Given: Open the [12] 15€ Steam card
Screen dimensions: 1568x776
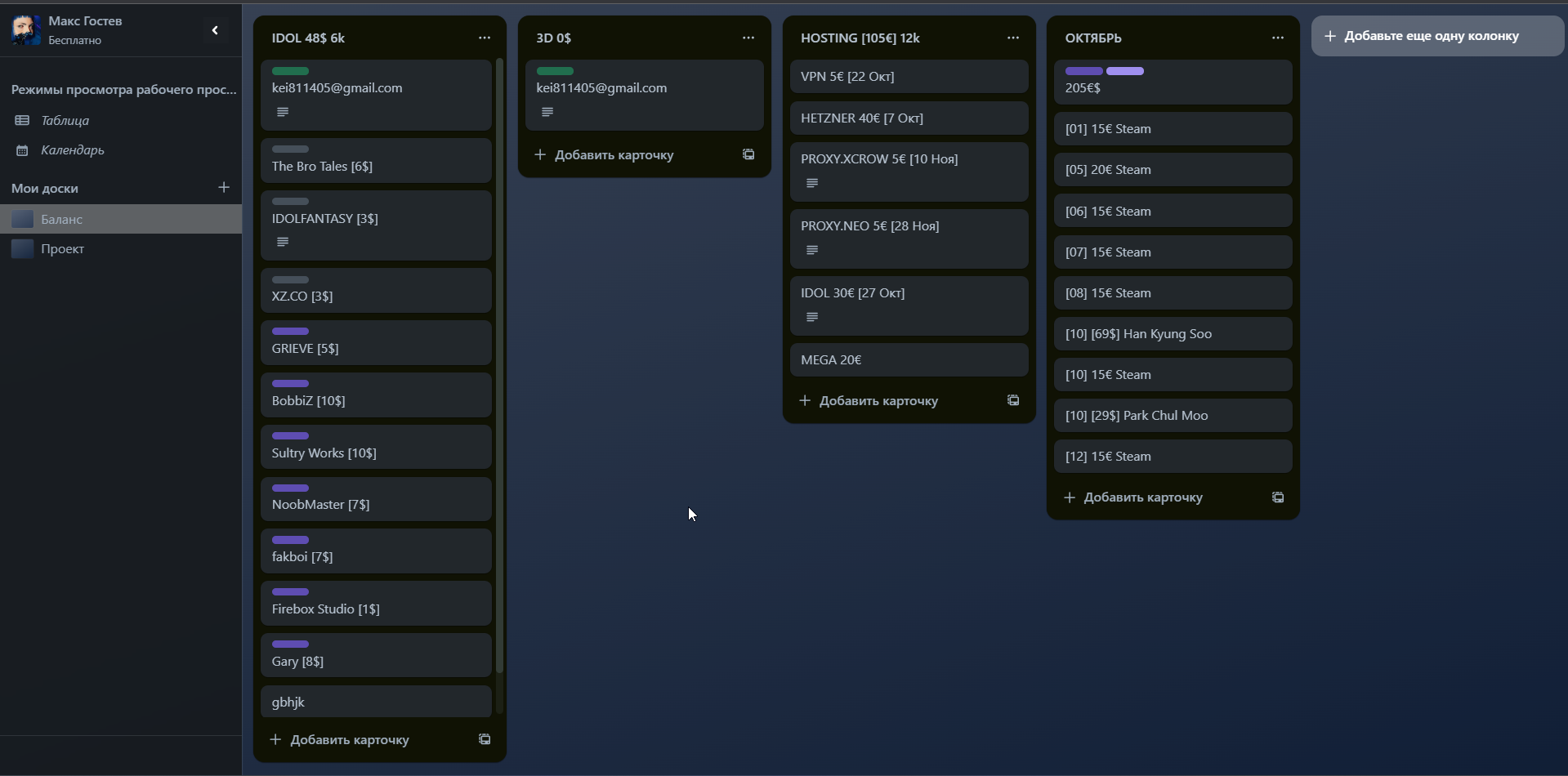Looking at the screenshot, I should (x=1173, y=456).
